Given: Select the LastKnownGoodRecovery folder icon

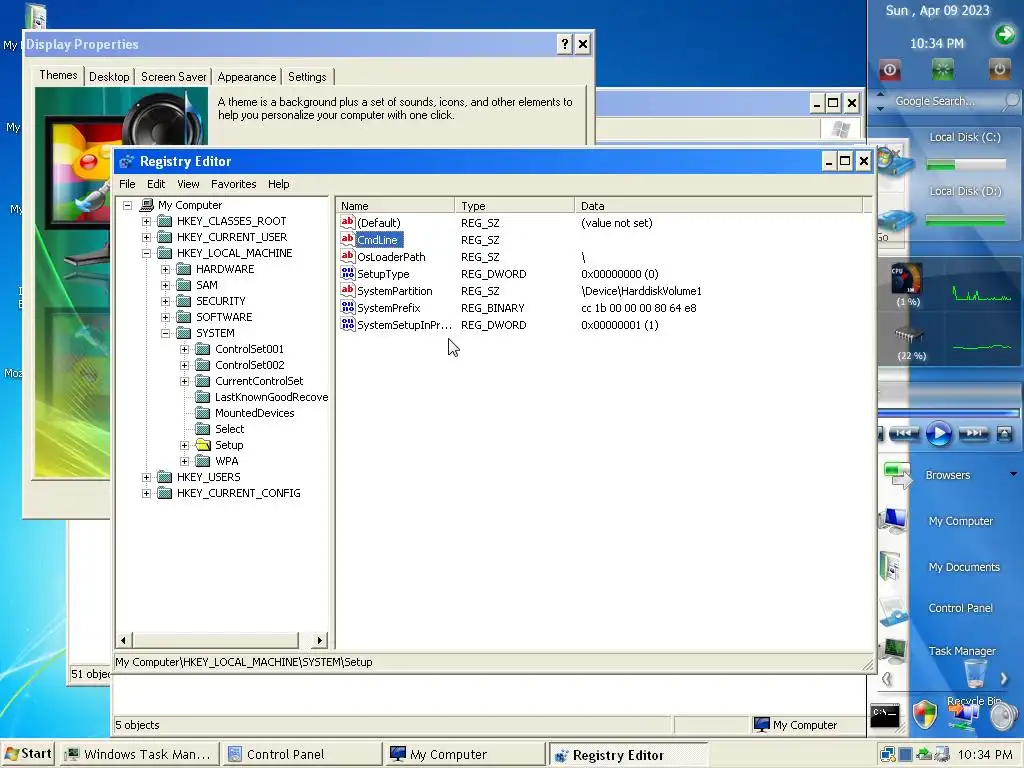Looking at the screenshot, I should pyautogui.click(x=203, y=397).
